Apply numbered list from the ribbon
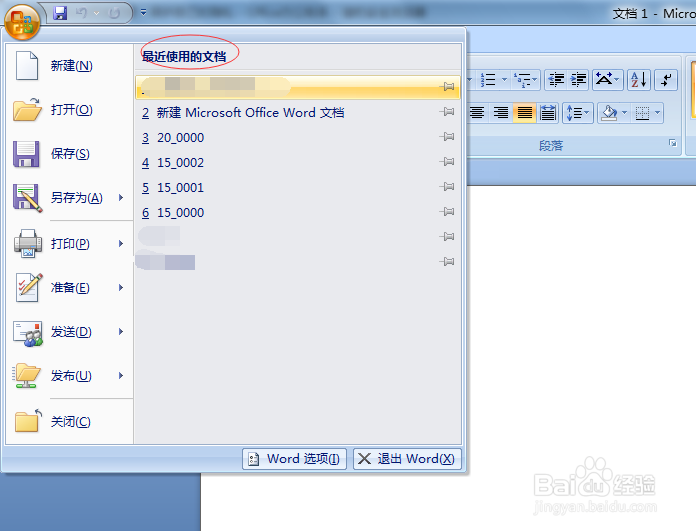Image resolution: width=696 pixels, height=531 pixels. (488, 80)
